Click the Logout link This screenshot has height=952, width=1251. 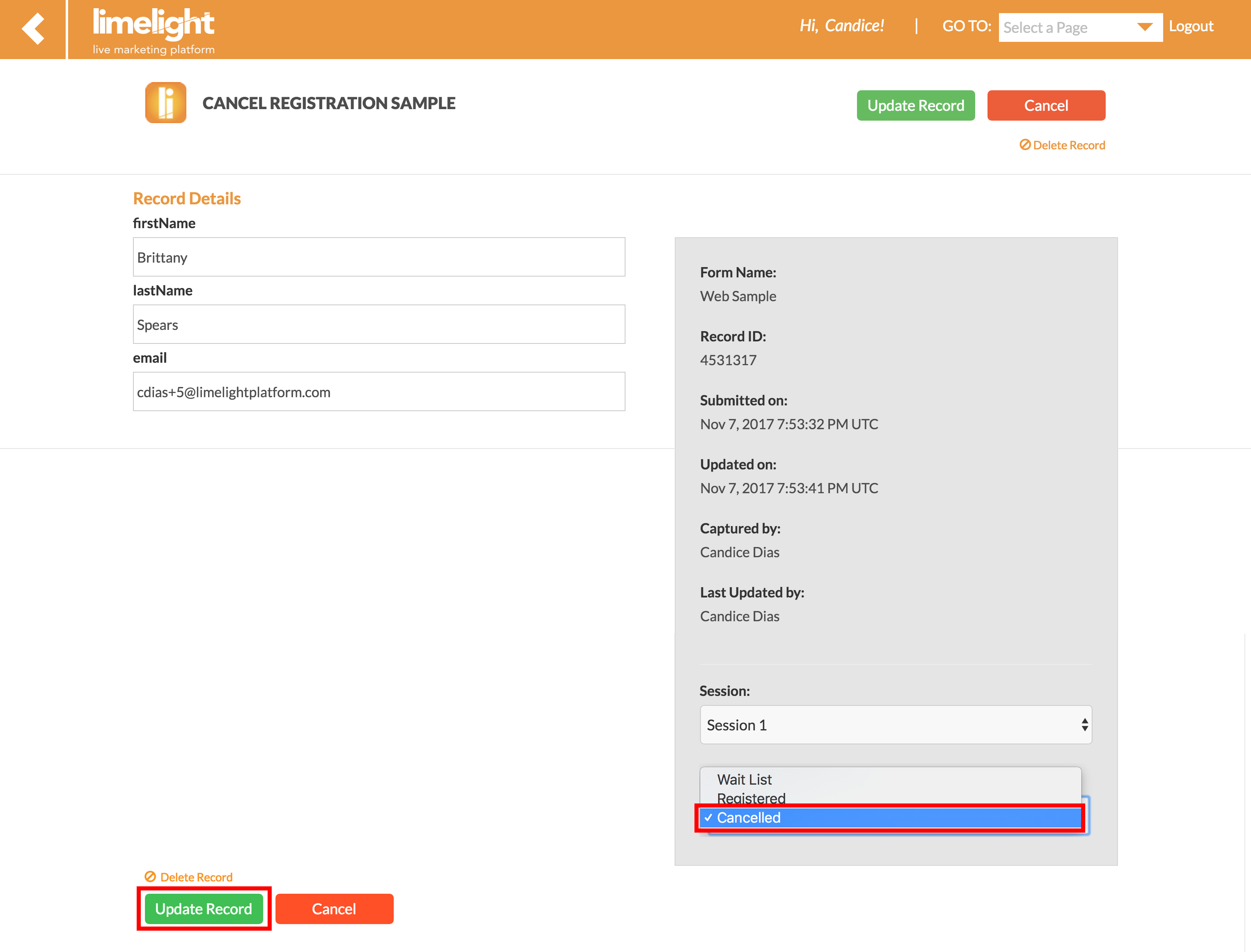click(1191, 26)
